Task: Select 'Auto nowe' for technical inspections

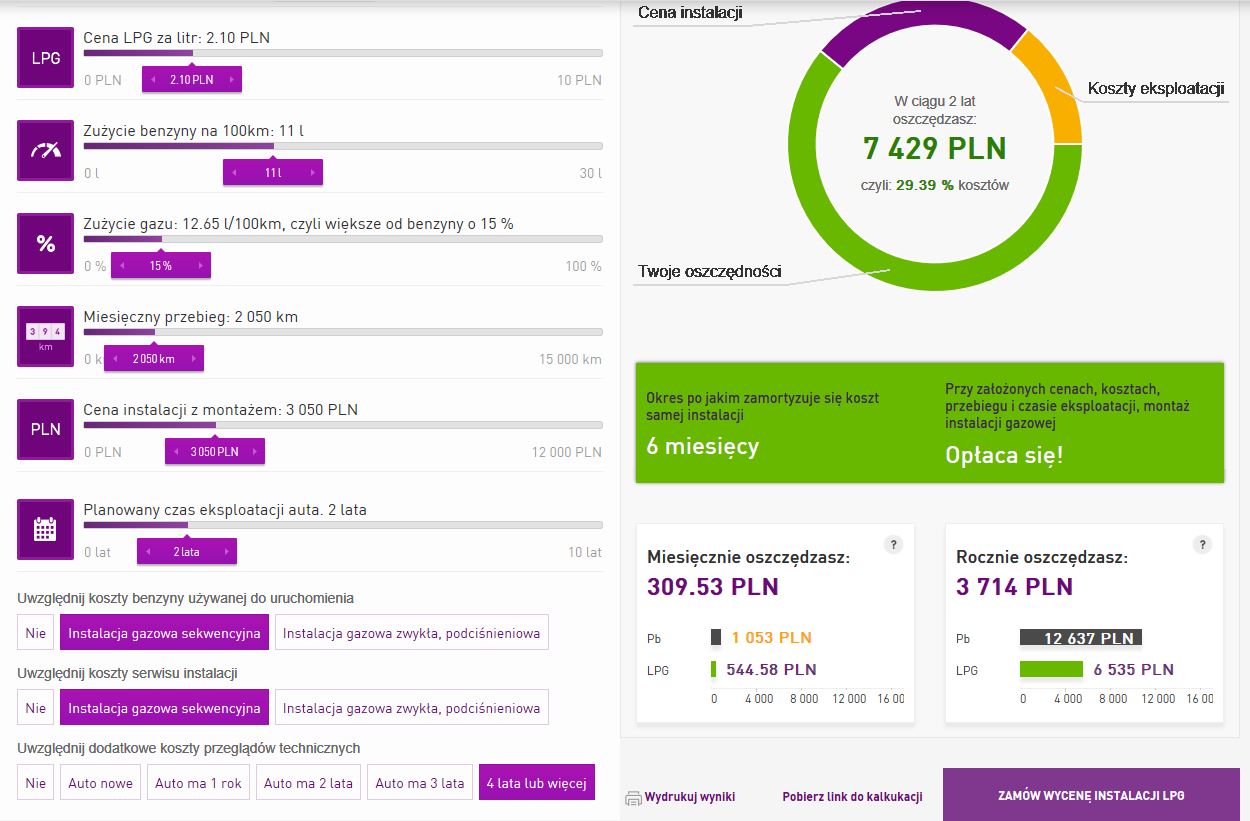Action: (100, 783)
